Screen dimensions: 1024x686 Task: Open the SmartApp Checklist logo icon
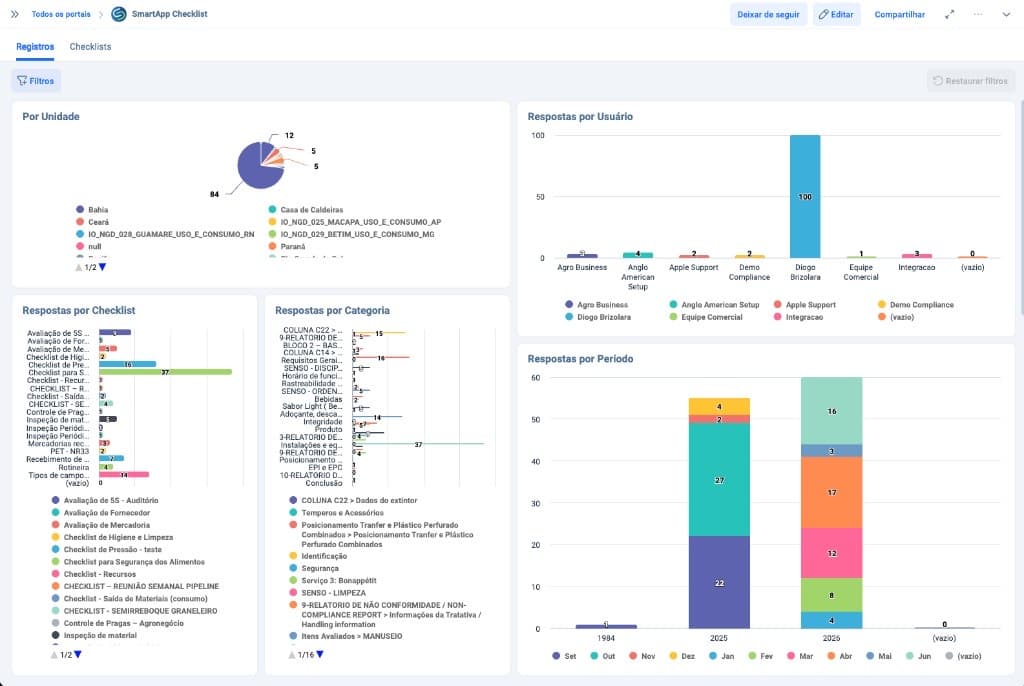pyautogui.click(x=119, y=14)
